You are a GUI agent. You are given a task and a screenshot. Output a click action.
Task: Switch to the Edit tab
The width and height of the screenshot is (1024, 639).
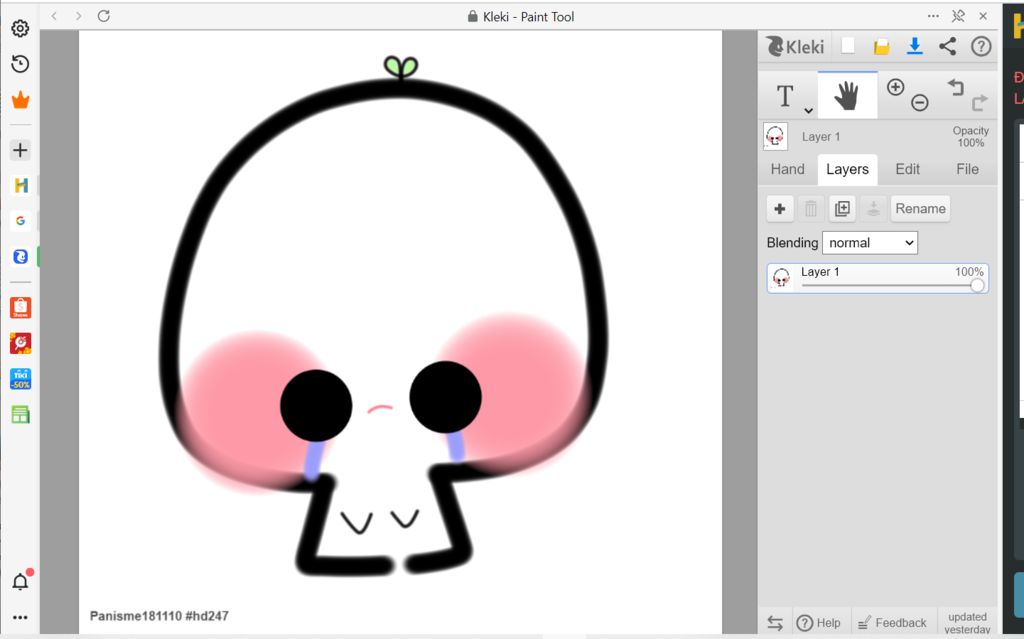(x=908, y=169)
